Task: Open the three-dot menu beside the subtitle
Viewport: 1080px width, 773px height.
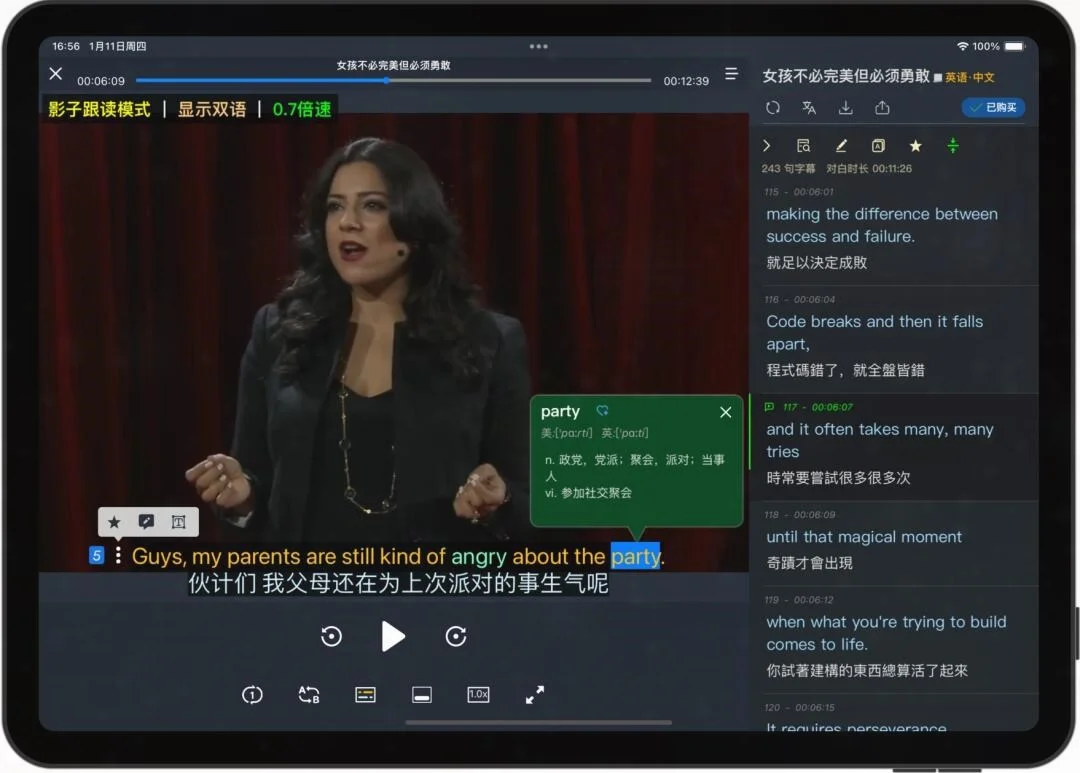Action: pyautogui.click(x=118, y=555)
